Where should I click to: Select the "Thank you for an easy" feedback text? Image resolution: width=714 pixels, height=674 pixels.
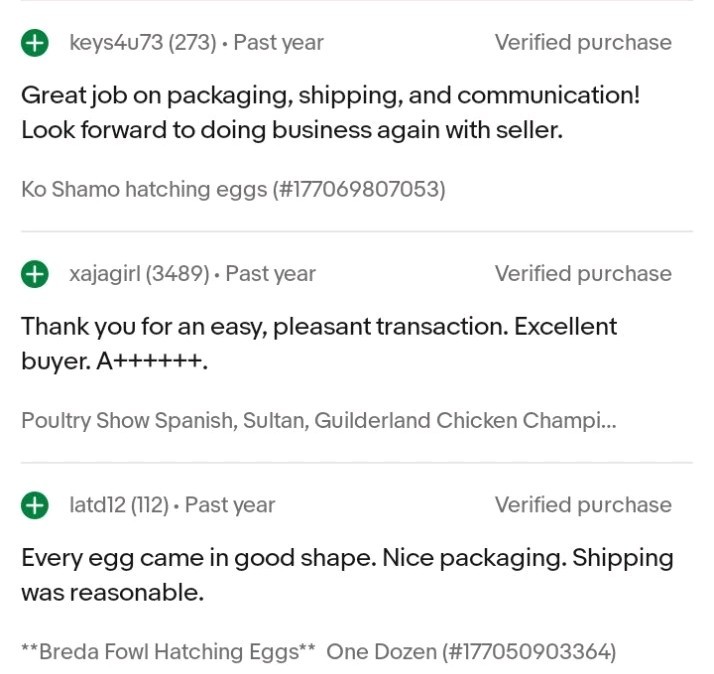point(319,344)
